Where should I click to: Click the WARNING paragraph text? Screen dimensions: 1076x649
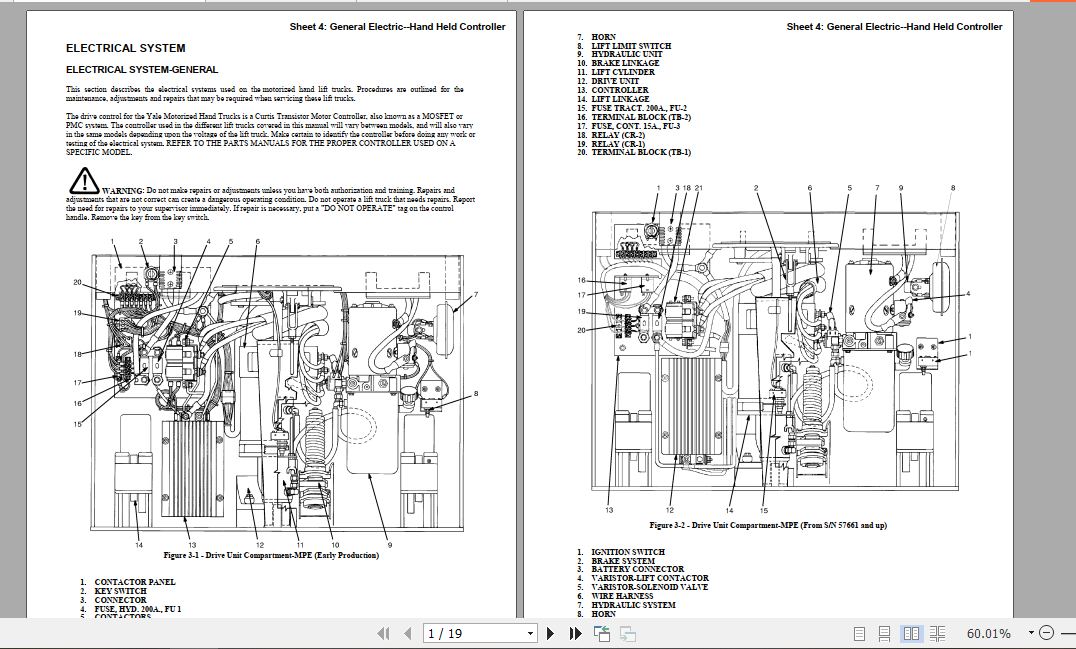coord(270,204)
